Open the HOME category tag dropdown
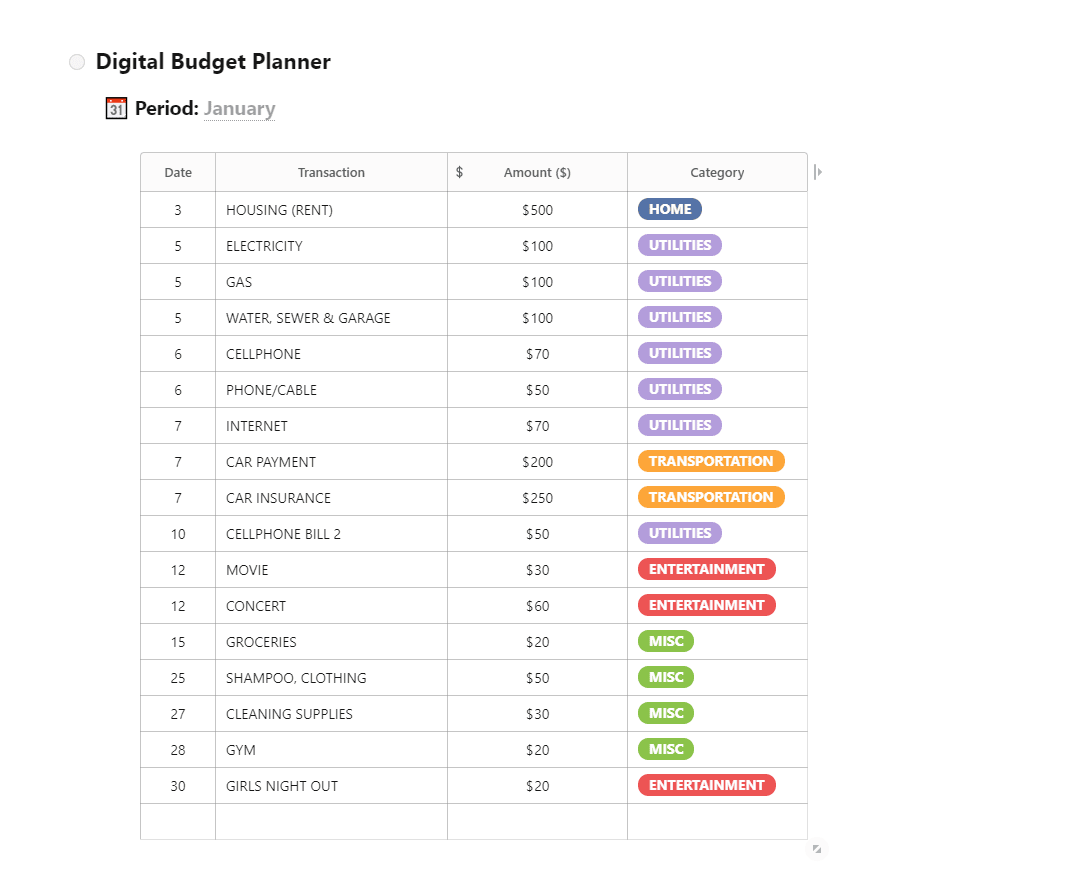1078x871 pixels. point(670,209)
